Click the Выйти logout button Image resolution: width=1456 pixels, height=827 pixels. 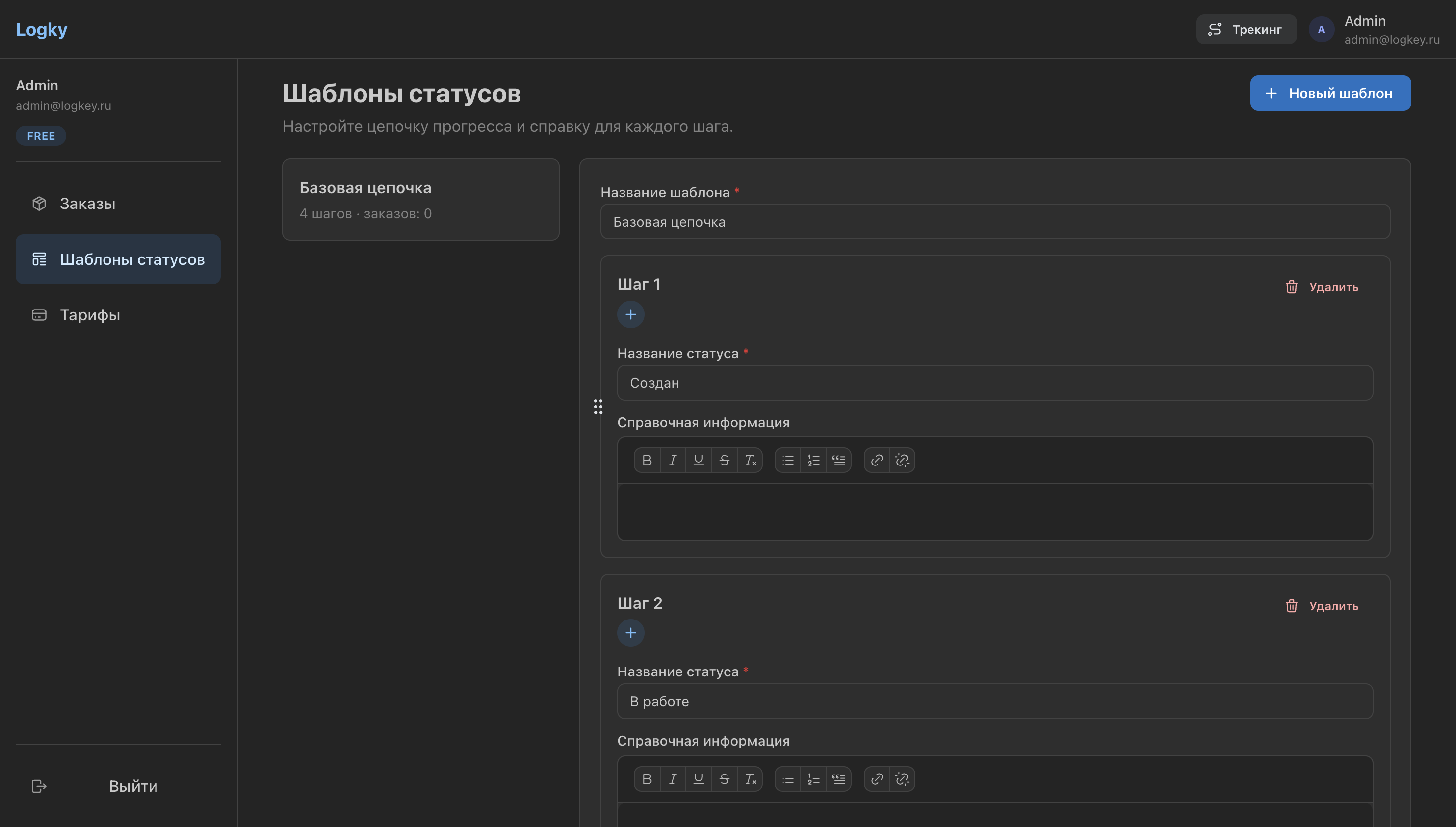(x=118, y=786)
